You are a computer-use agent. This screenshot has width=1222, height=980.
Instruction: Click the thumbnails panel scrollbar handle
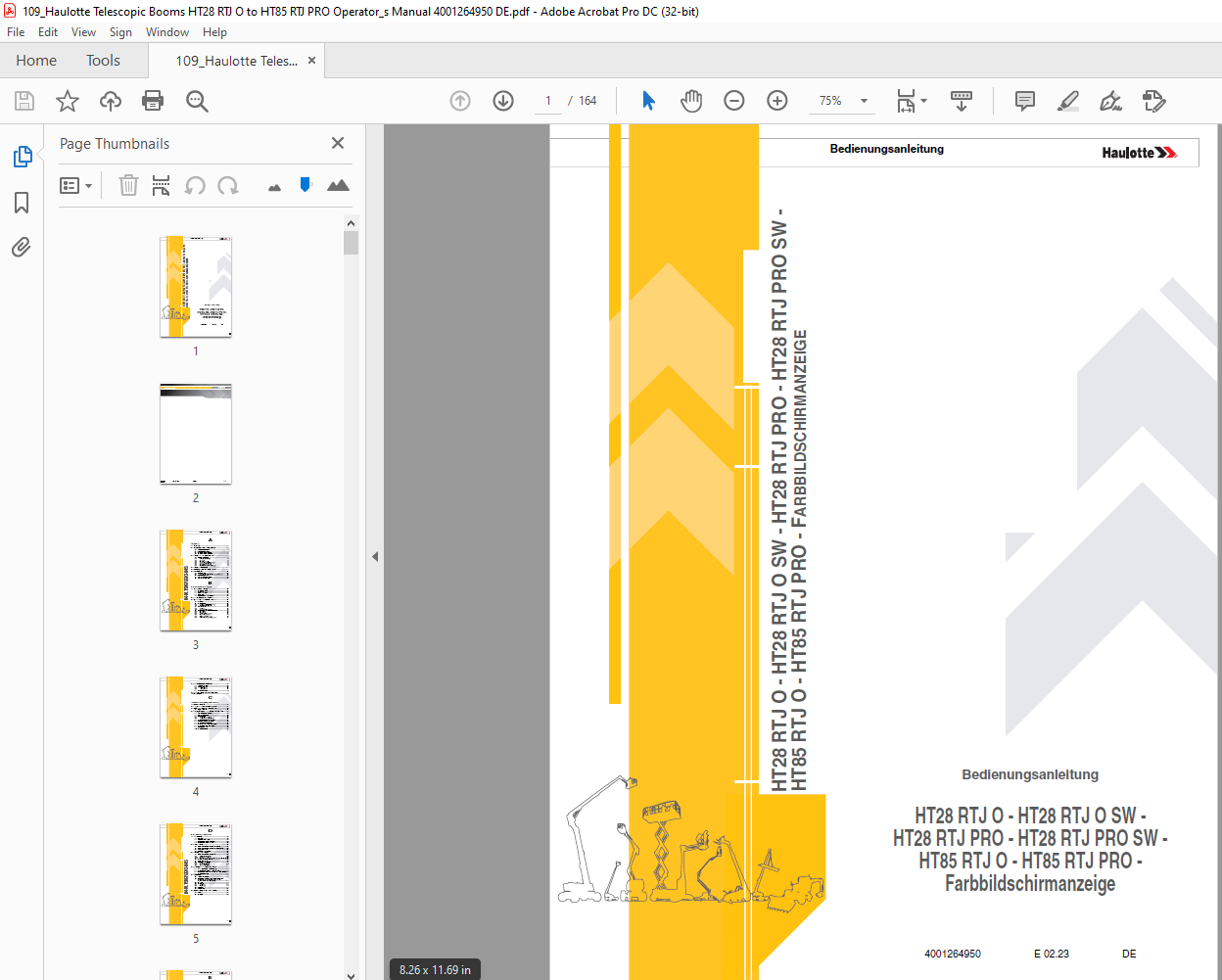coord(352,243)
